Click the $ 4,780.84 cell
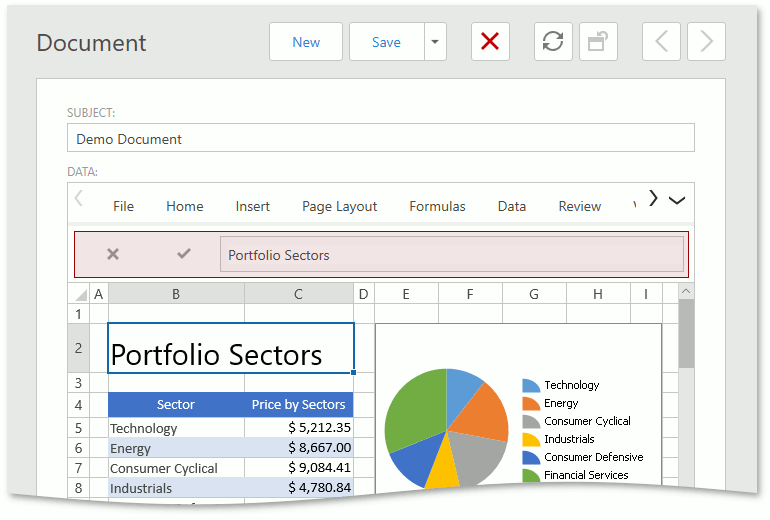This screenshot has width=770, height=520. (x=299, y=488)
